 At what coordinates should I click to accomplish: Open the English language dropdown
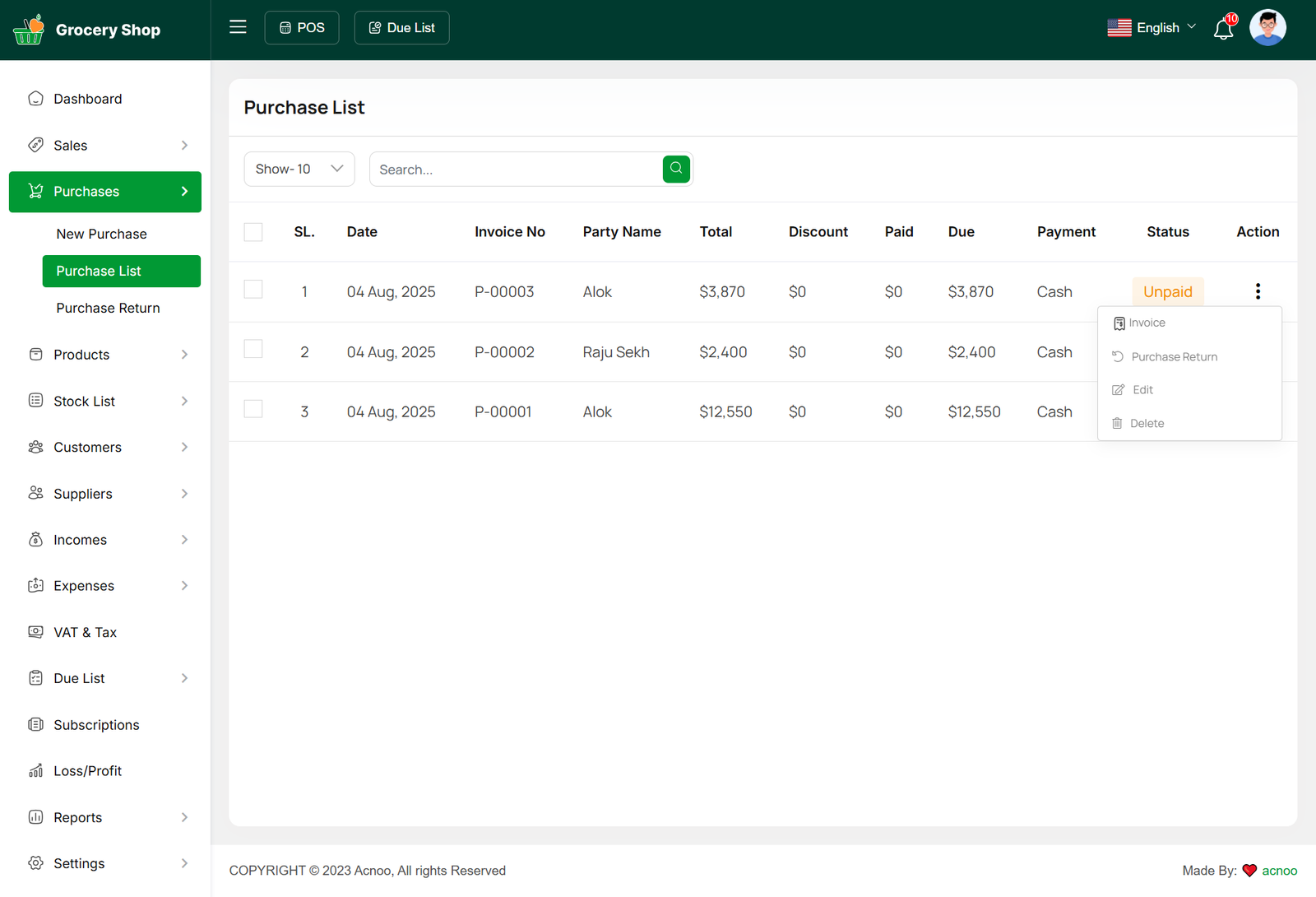coord(1151,28)
